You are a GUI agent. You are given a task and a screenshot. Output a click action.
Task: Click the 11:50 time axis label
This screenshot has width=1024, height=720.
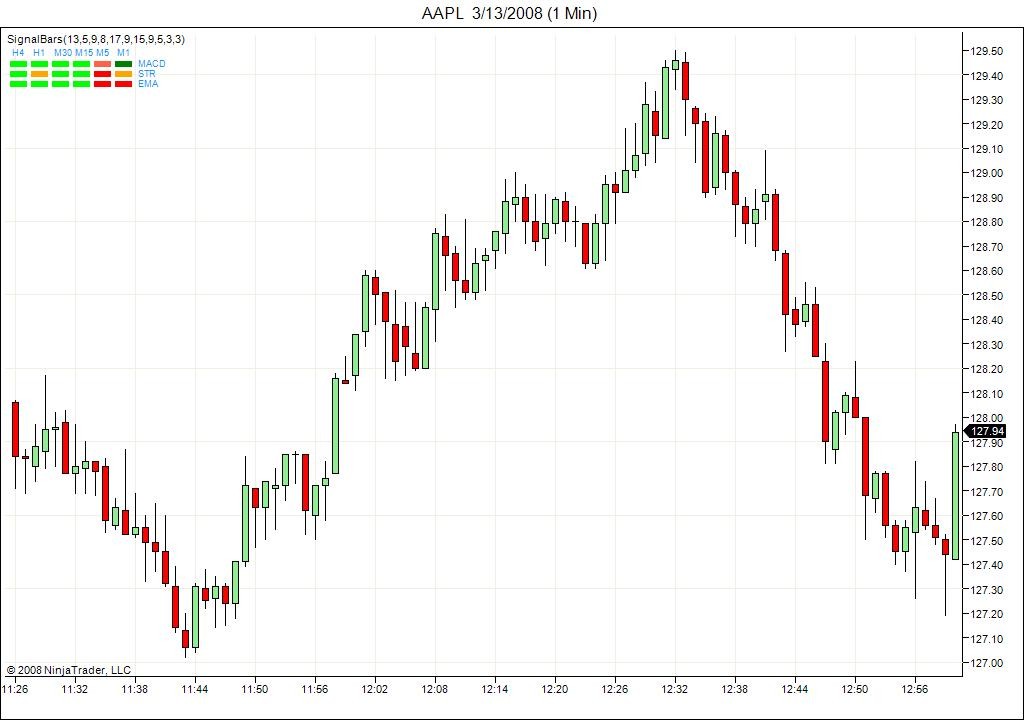pyautogui.click(x=255, y=689)
